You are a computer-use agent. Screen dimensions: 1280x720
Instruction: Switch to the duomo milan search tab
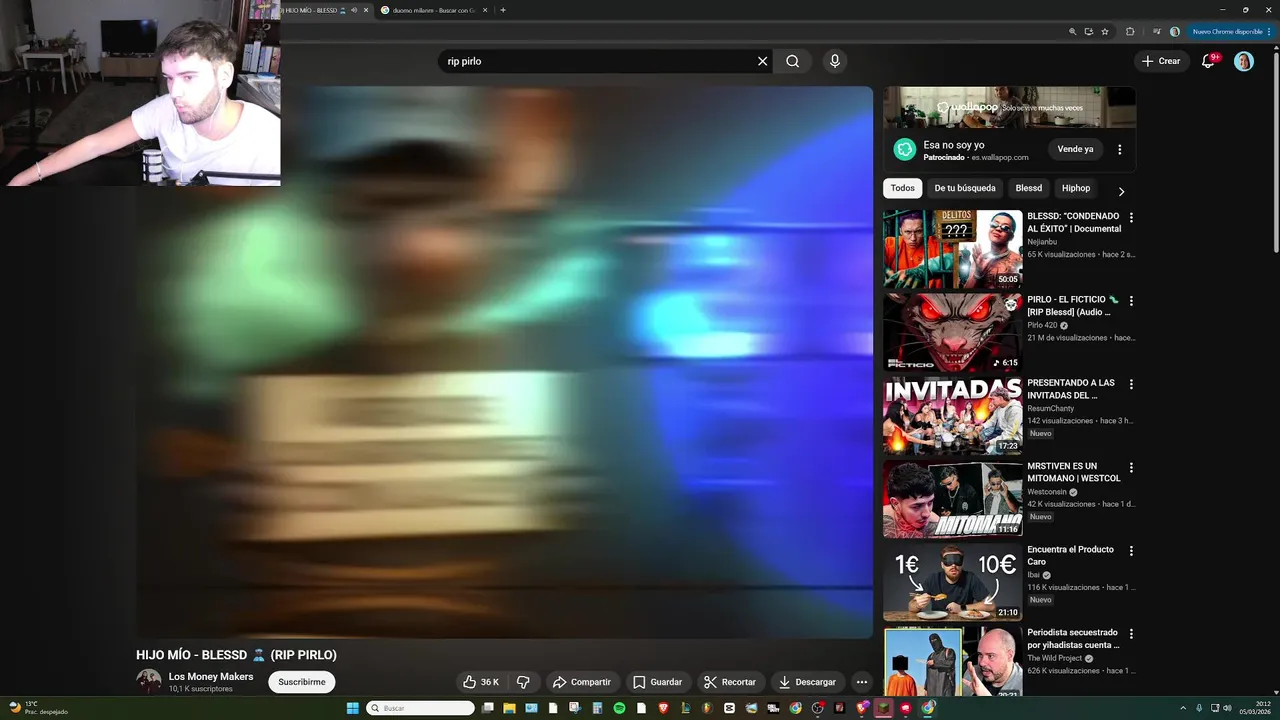coord(434,10)
